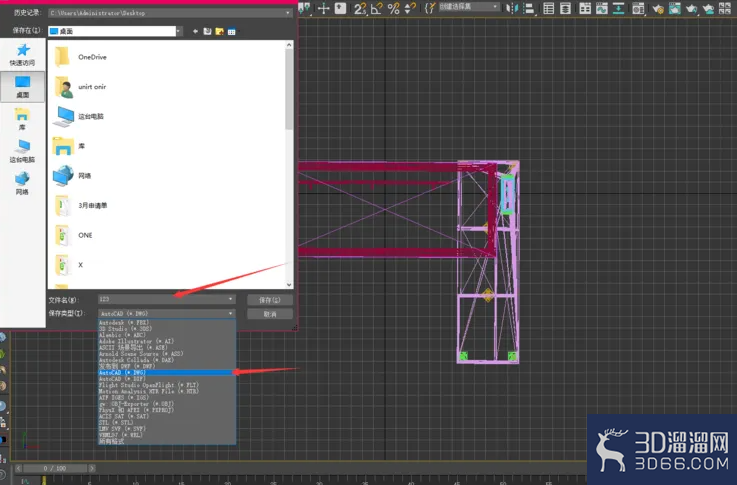
Task: Click file list scroll up arrow
Action: tap(289, 45)
